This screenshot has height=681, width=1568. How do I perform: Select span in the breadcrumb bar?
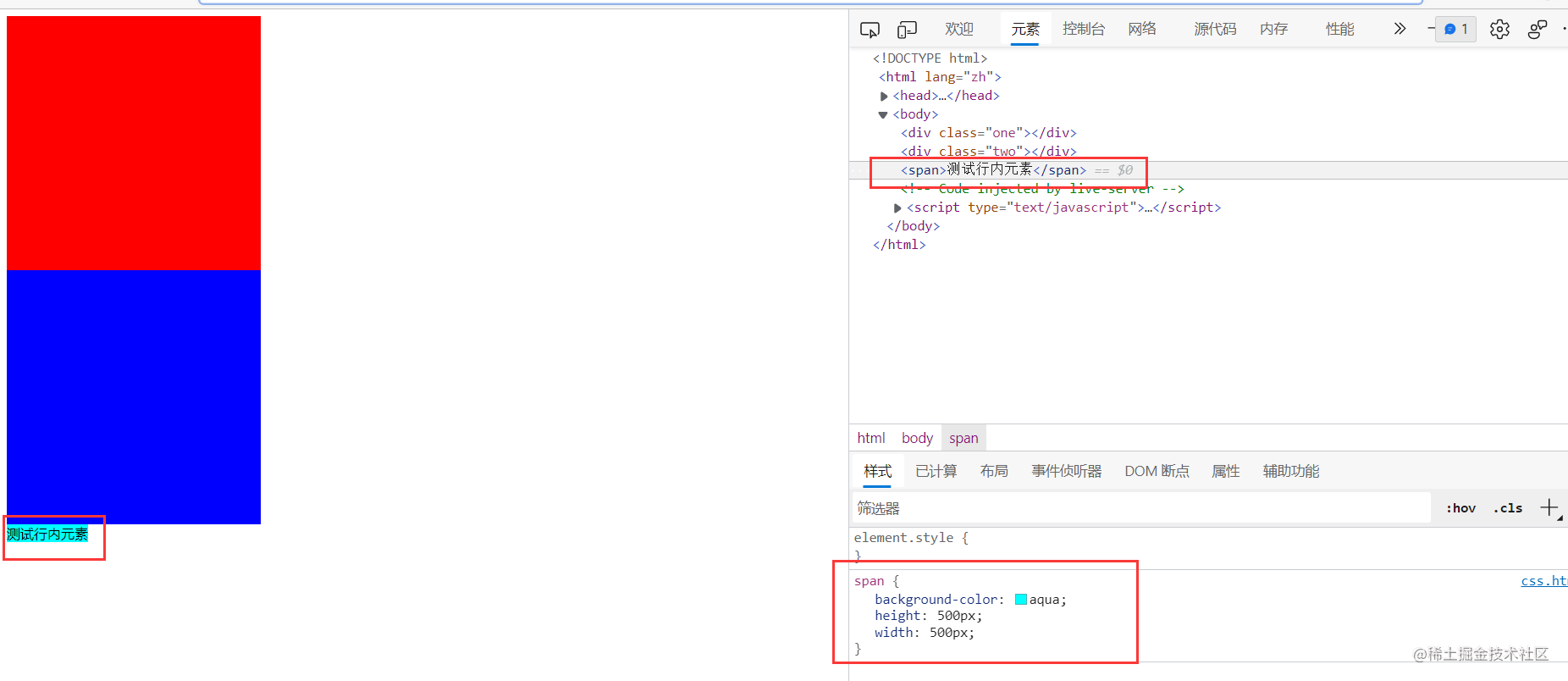point(963,438)
